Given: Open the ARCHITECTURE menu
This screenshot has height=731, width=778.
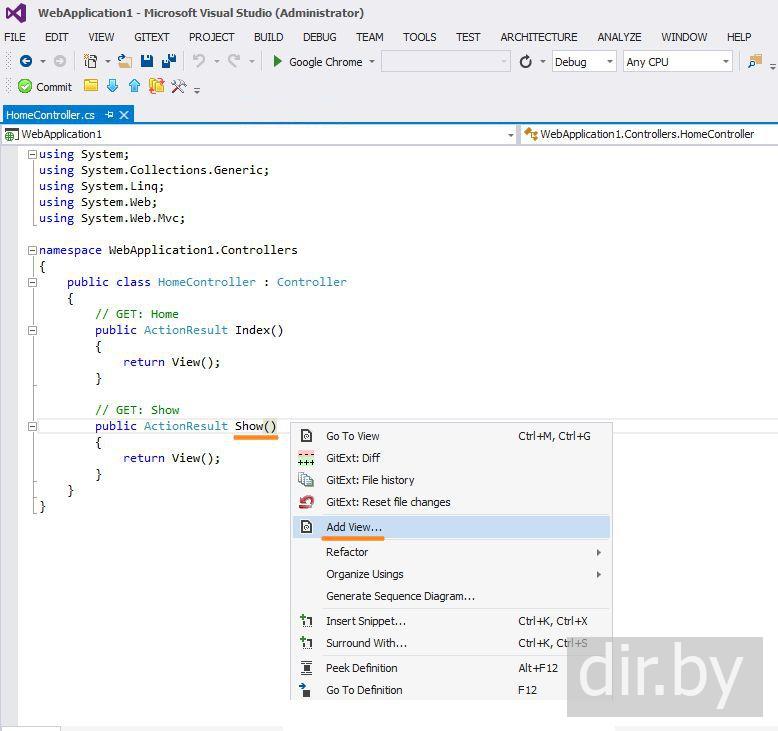Looking at the screenshot, I should pyautogui.click(x=538, y=37).
